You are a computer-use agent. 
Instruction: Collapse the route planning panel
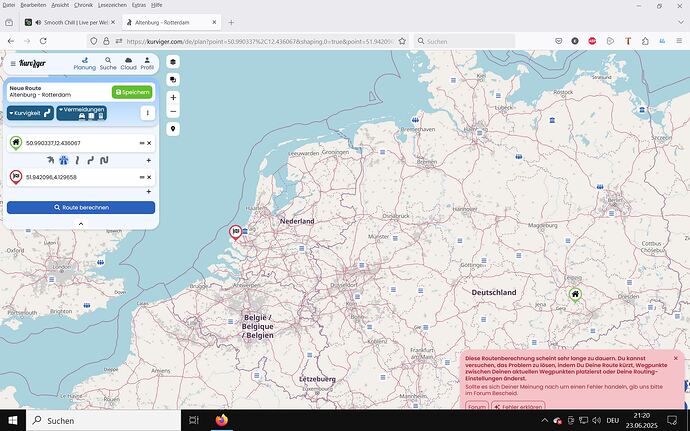[81, 224]
